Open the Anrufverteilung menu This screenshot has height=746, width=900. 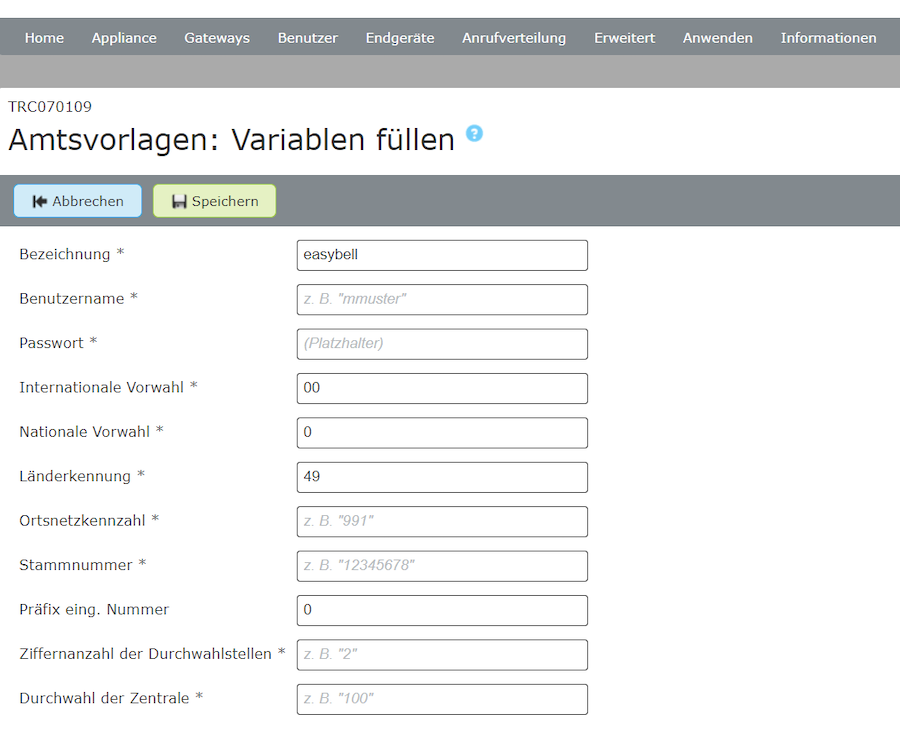pyautogui.click(x=514, y=38)
